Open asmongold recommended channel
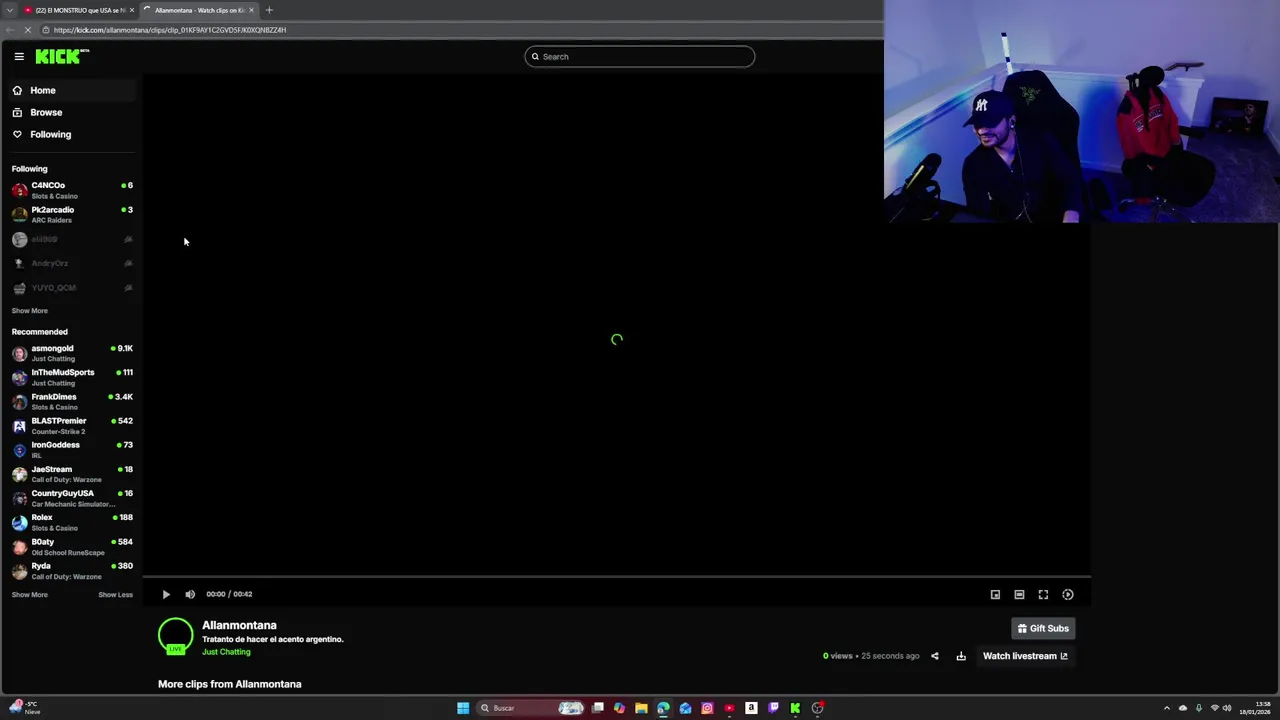 click(70, 353)
